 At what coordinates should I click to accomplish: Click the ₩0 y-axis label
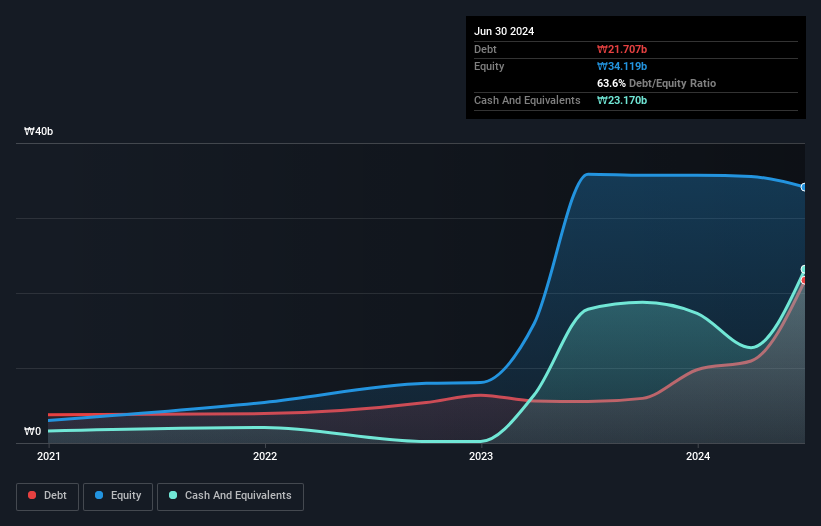point(32,431)
